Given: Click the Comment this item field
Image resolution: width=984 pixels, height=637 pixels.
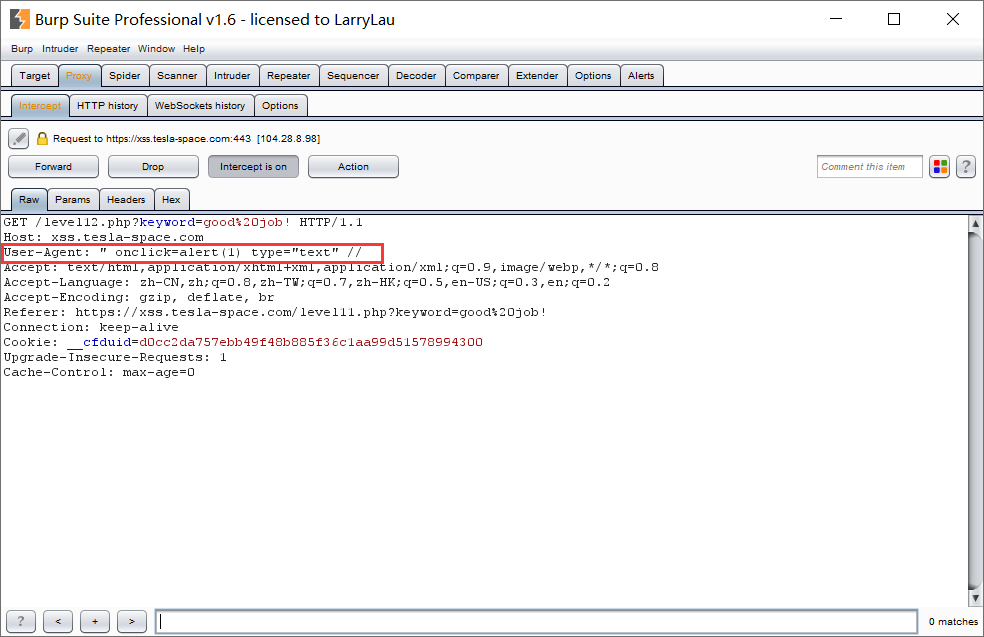Looking at the screenshot, I should pyautogui.click(x=869, y=167).
